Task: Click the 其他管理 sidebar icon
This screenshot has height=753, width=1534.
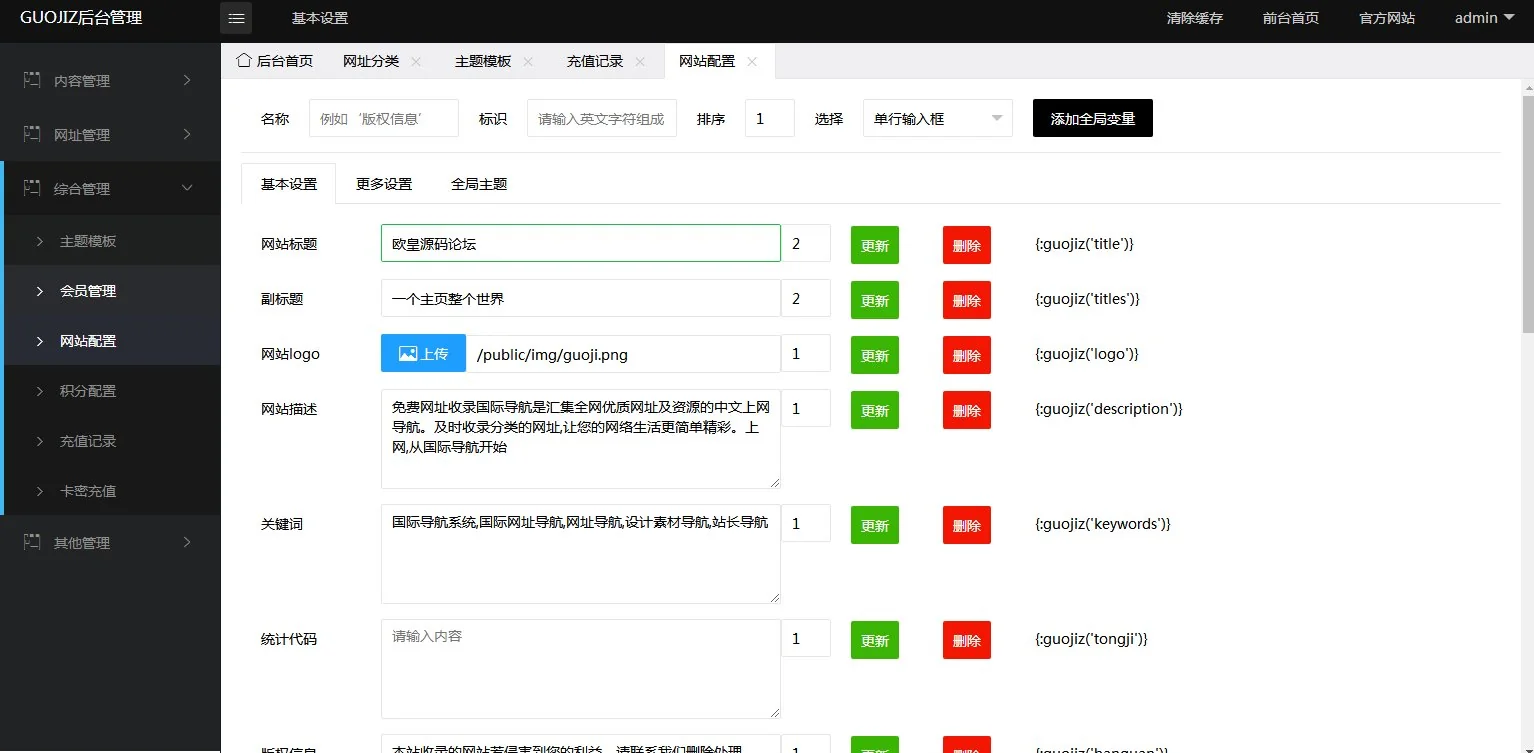Action: pyautogui.click(x=32, y=542)
